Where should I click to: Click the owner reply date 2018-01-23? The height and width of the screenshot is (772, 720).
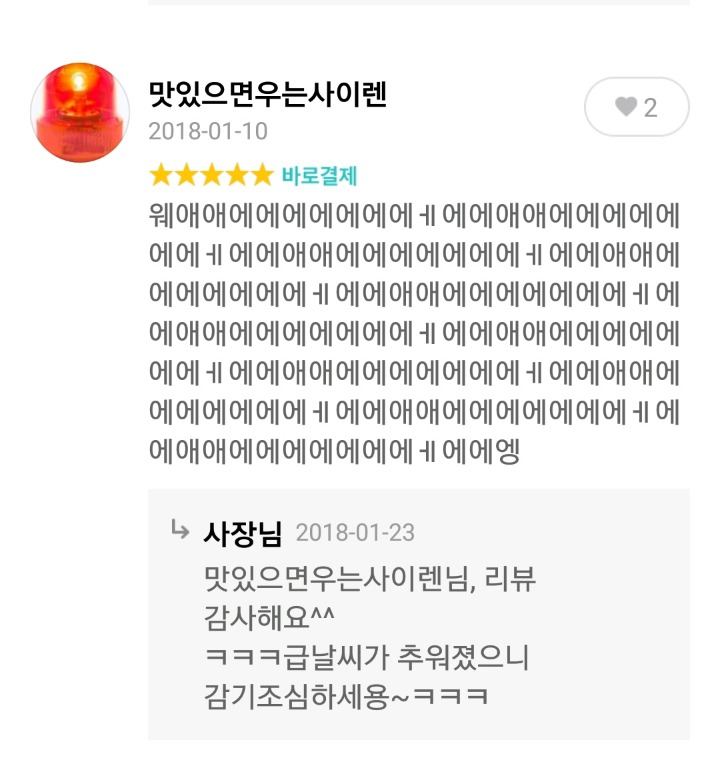(x=355, y=533)
